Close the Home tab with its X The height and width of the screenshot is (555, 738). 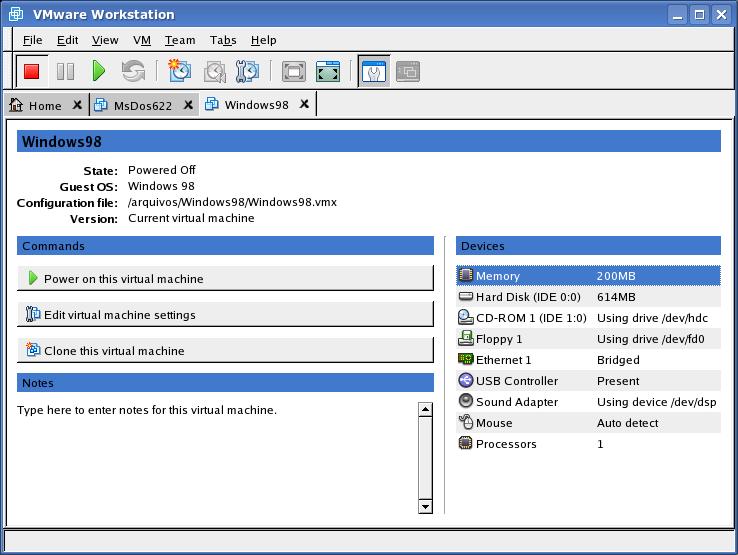point(77,105)
